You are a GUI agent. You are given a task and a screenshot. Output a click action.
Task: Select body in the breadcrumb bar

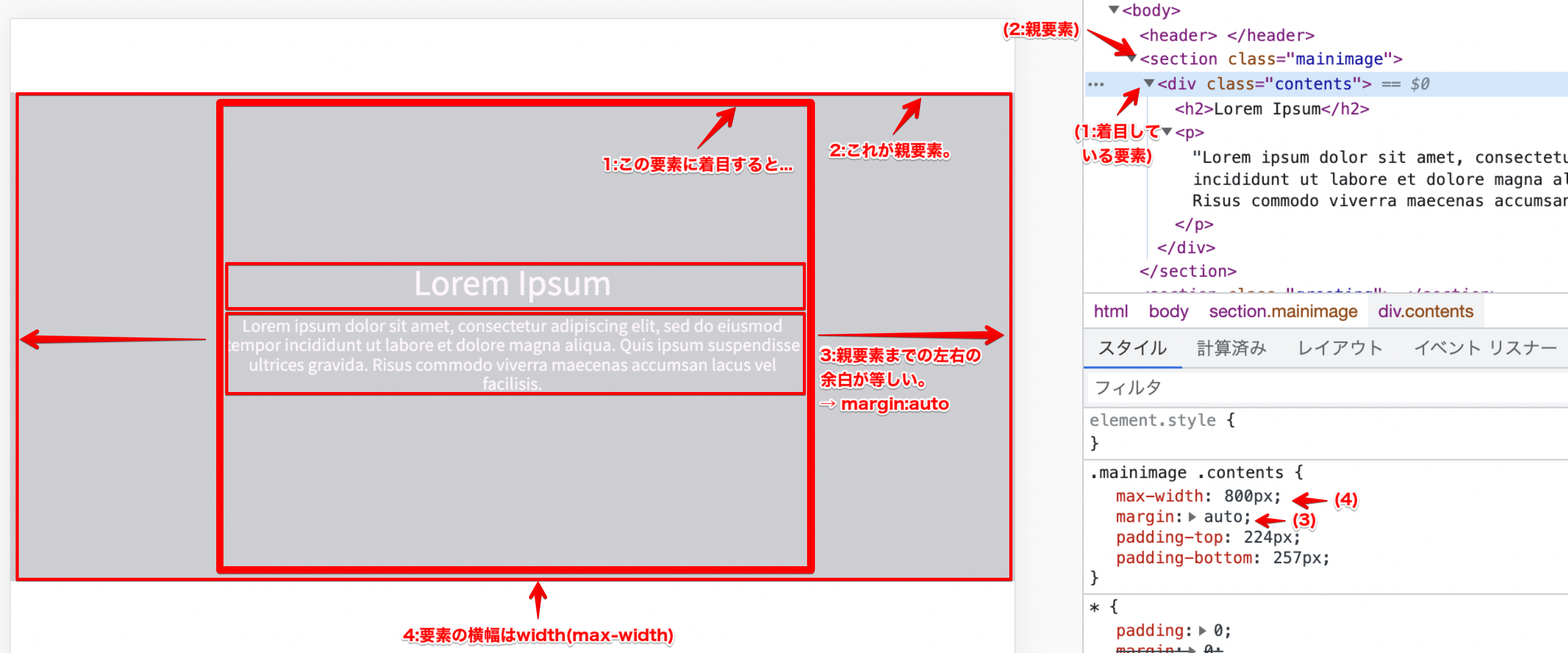(x=1168, y=311)
